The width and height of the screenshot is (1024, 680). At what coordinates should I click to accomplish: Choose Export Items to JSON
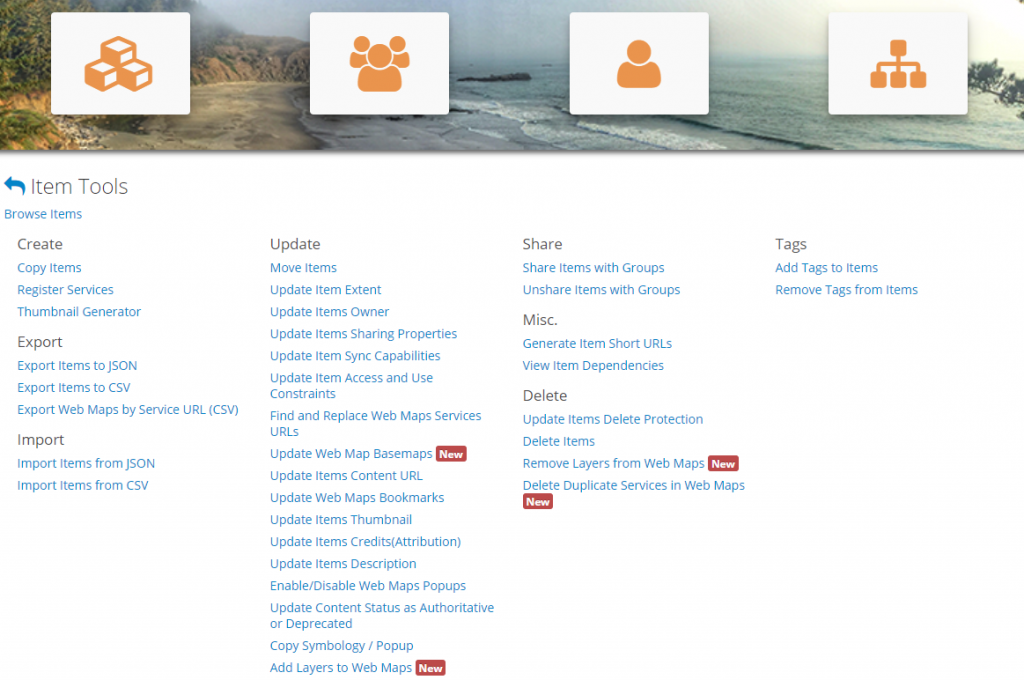[77, 366]
